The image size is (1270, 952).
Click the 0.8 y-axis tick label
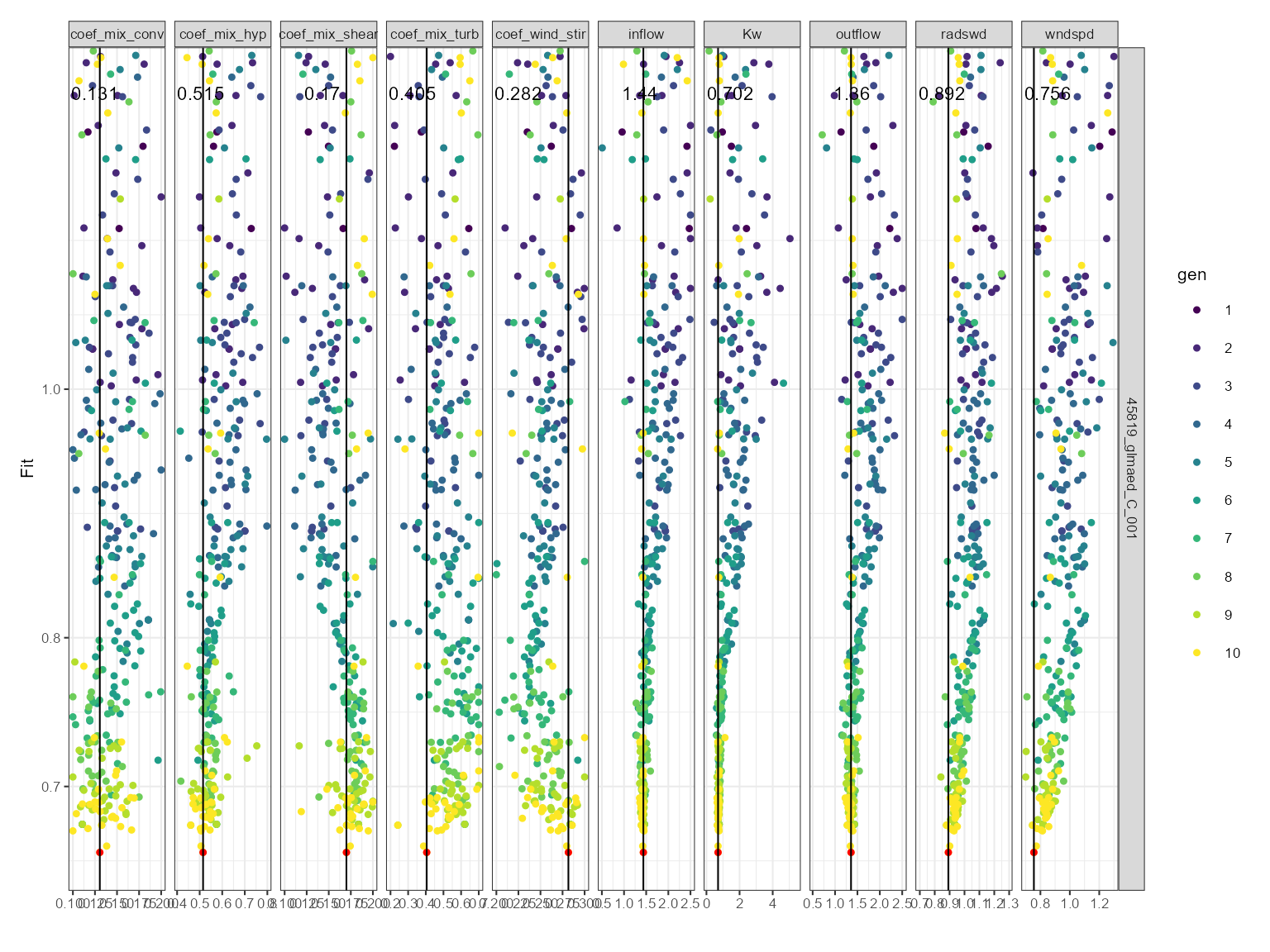[51, 638]
